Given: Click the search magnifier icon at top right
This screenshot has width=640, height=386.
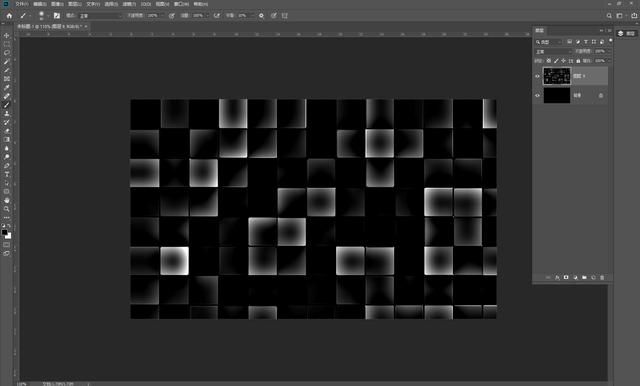Looking at the screenshot, I should pos(609,16).
